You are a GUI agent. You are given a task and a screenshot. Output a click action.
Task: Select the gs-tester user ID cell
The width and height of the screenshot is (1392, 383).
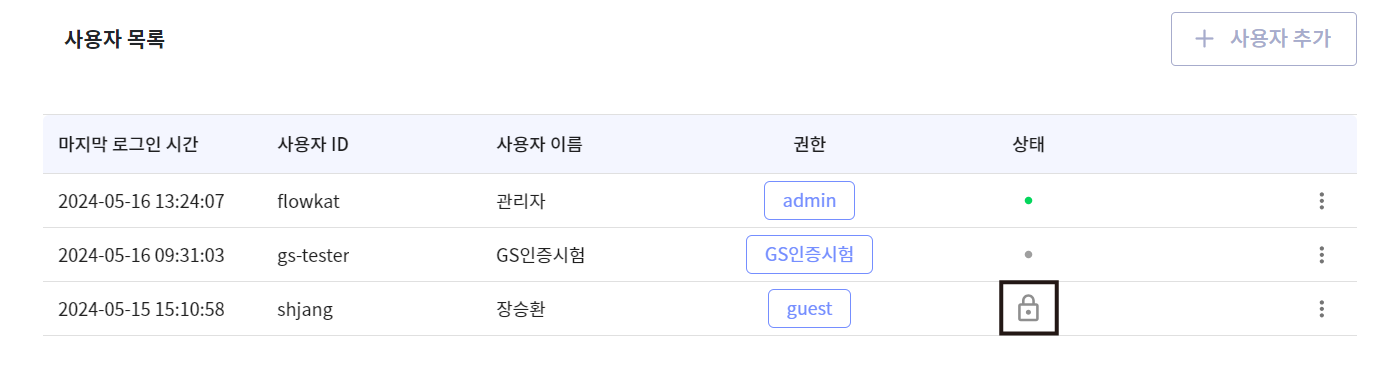(x=313, y=255)
